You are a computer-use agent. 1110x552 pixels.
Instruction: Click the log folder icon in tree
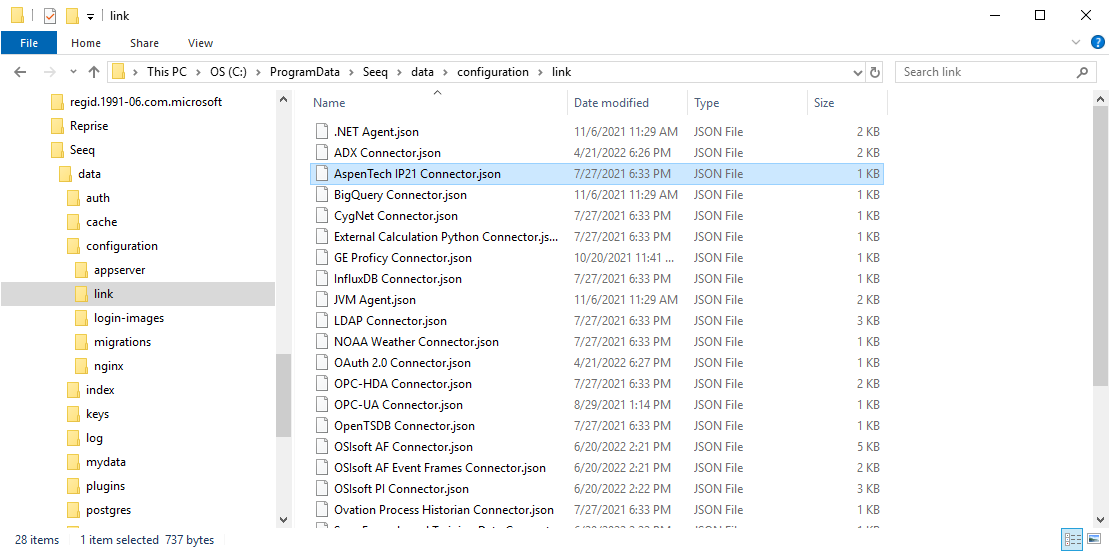point(74,438)
